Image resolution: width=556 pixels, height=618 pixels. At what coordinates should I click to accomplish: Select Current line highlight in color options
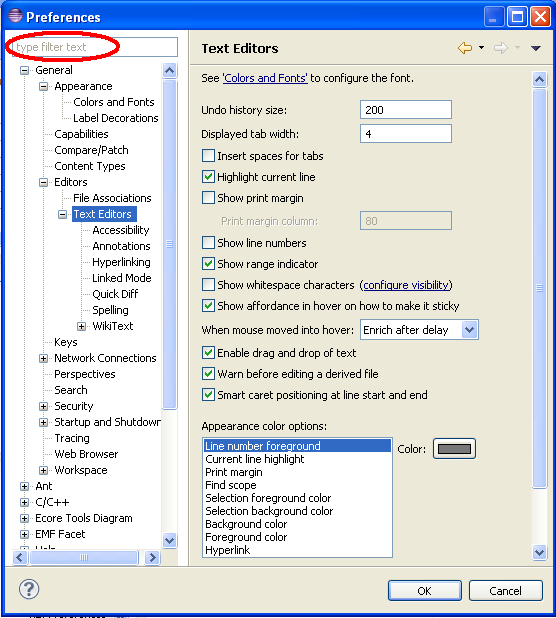[x=255, y=459]
